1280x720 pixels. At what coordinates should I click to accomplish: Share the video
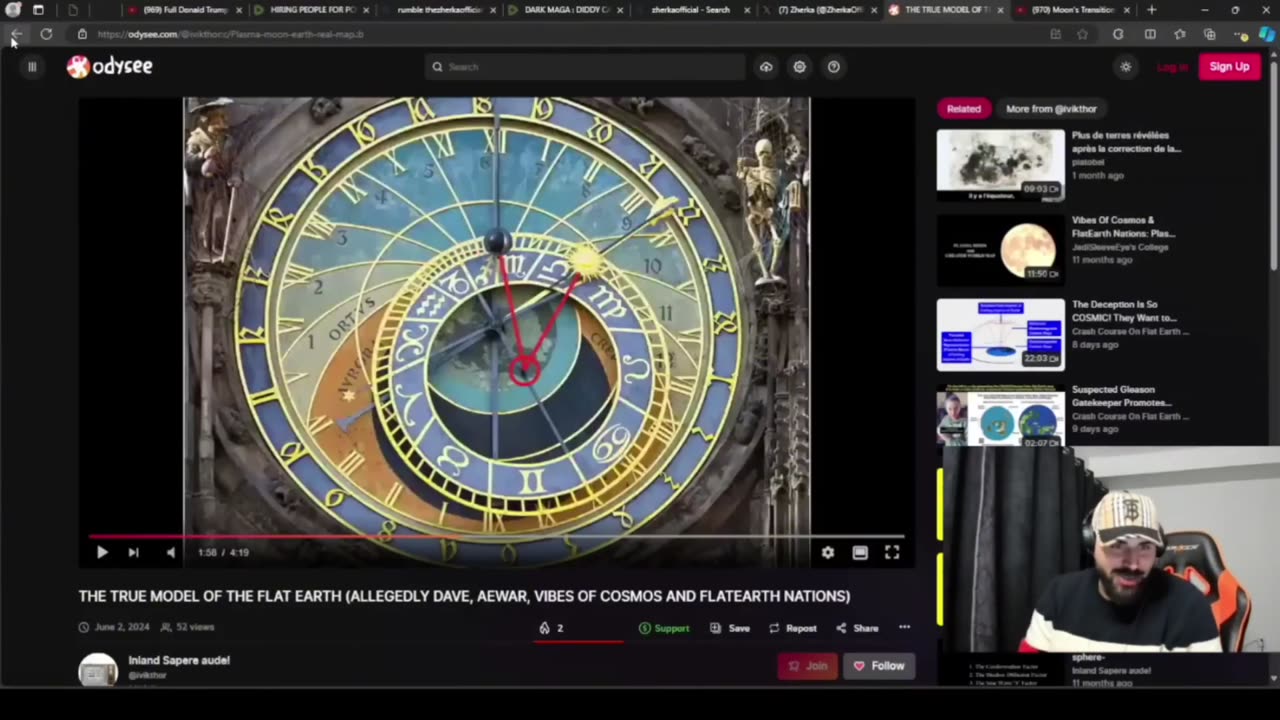coord(857,628)
